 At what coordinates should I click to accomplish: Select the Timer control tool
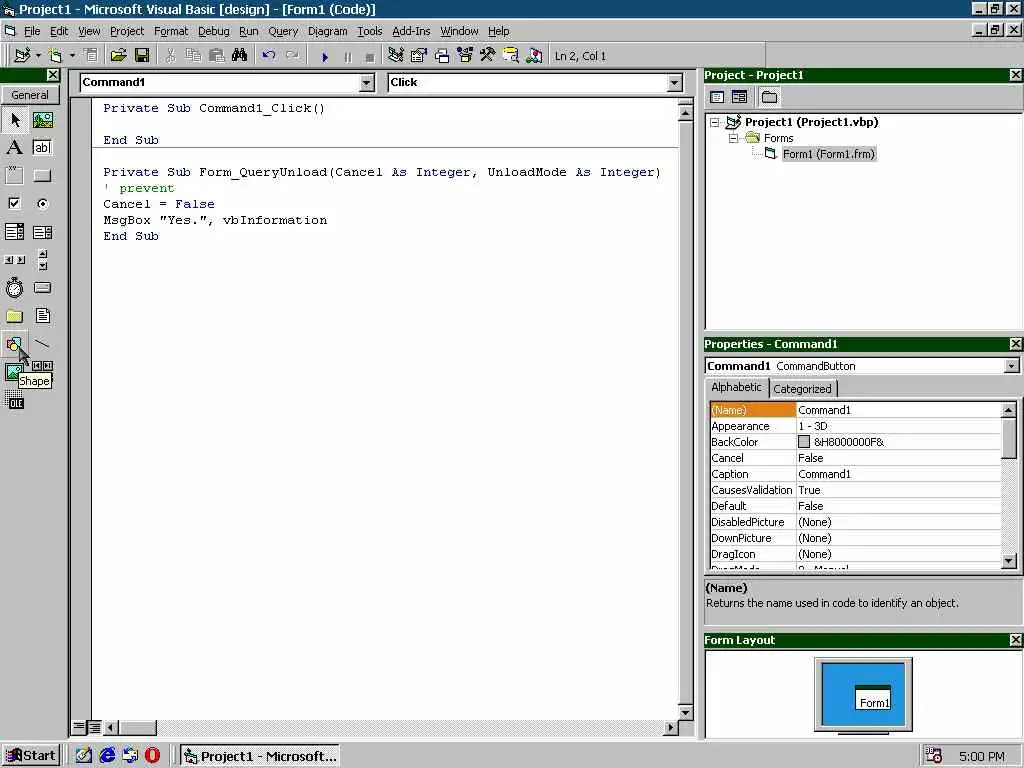14,287
